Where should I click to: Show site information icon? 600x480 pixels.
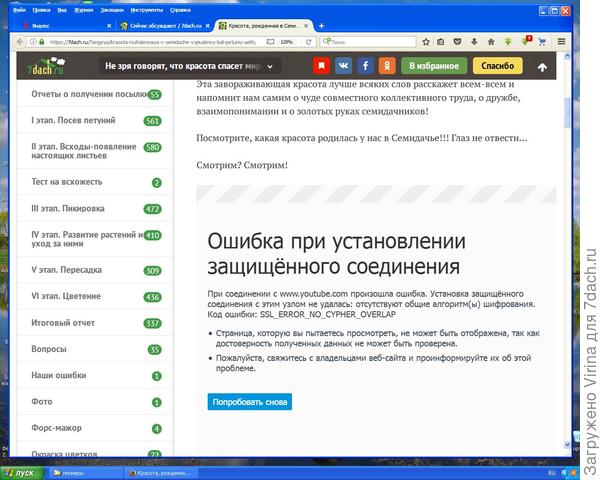click(33, 42)
